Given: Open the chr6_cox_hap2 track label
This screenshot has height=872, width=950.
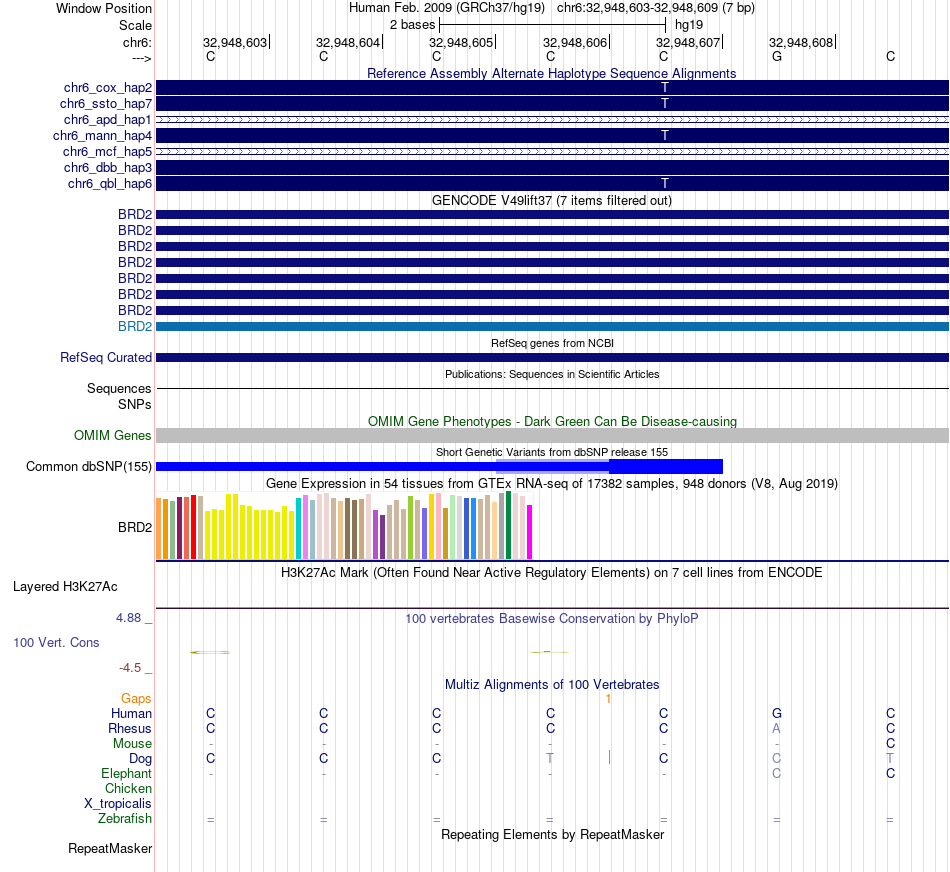Looking at the screenshot, I should click(108, 88).
